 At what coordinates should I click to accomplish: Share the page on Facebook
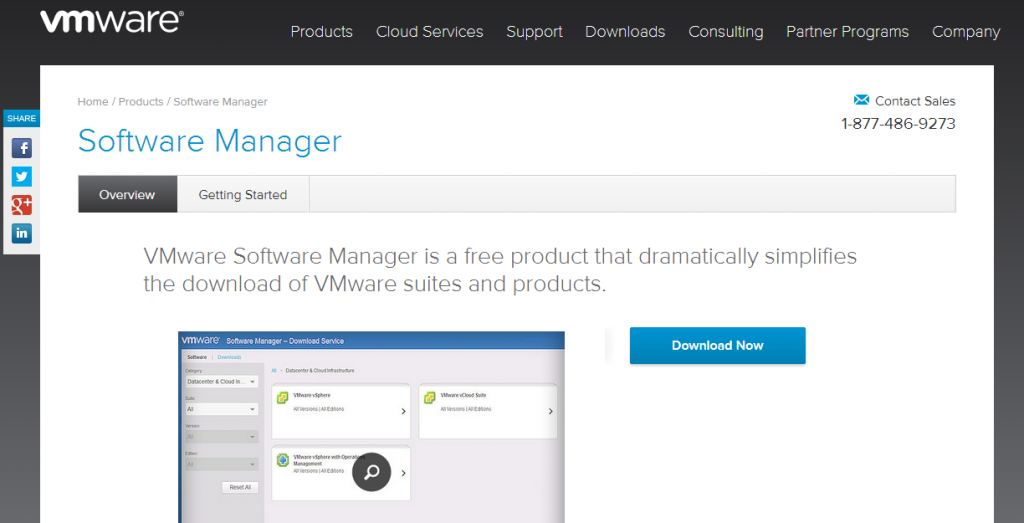pyautogui.click(x=22, y=148)
